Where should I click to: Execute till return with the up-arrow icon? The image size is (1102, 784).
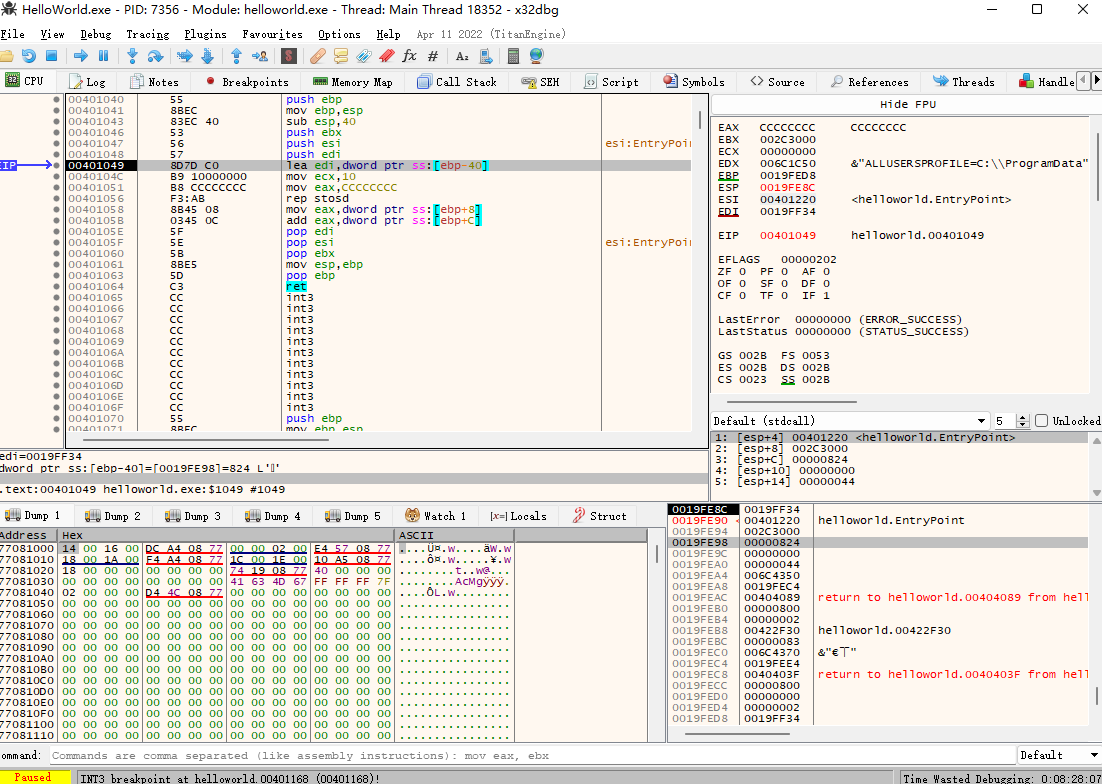click(x=237, y=56)
